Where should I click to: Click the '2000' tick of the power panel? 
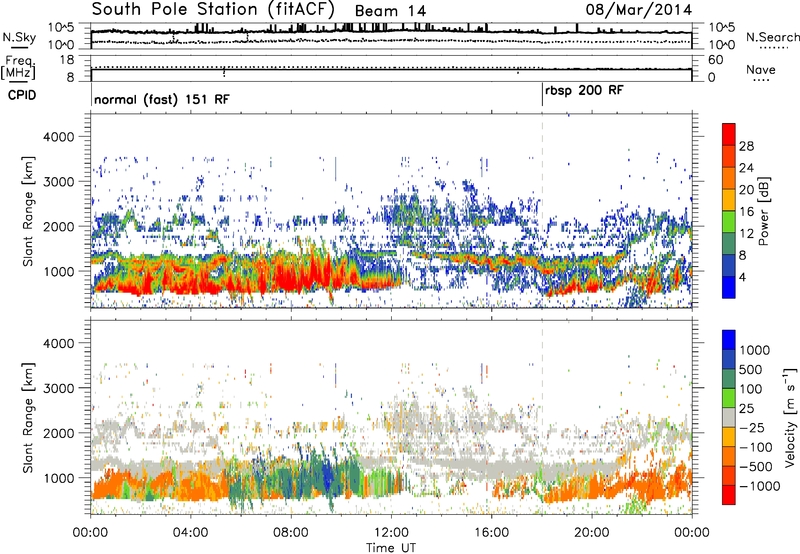click(x=58, y=226)
